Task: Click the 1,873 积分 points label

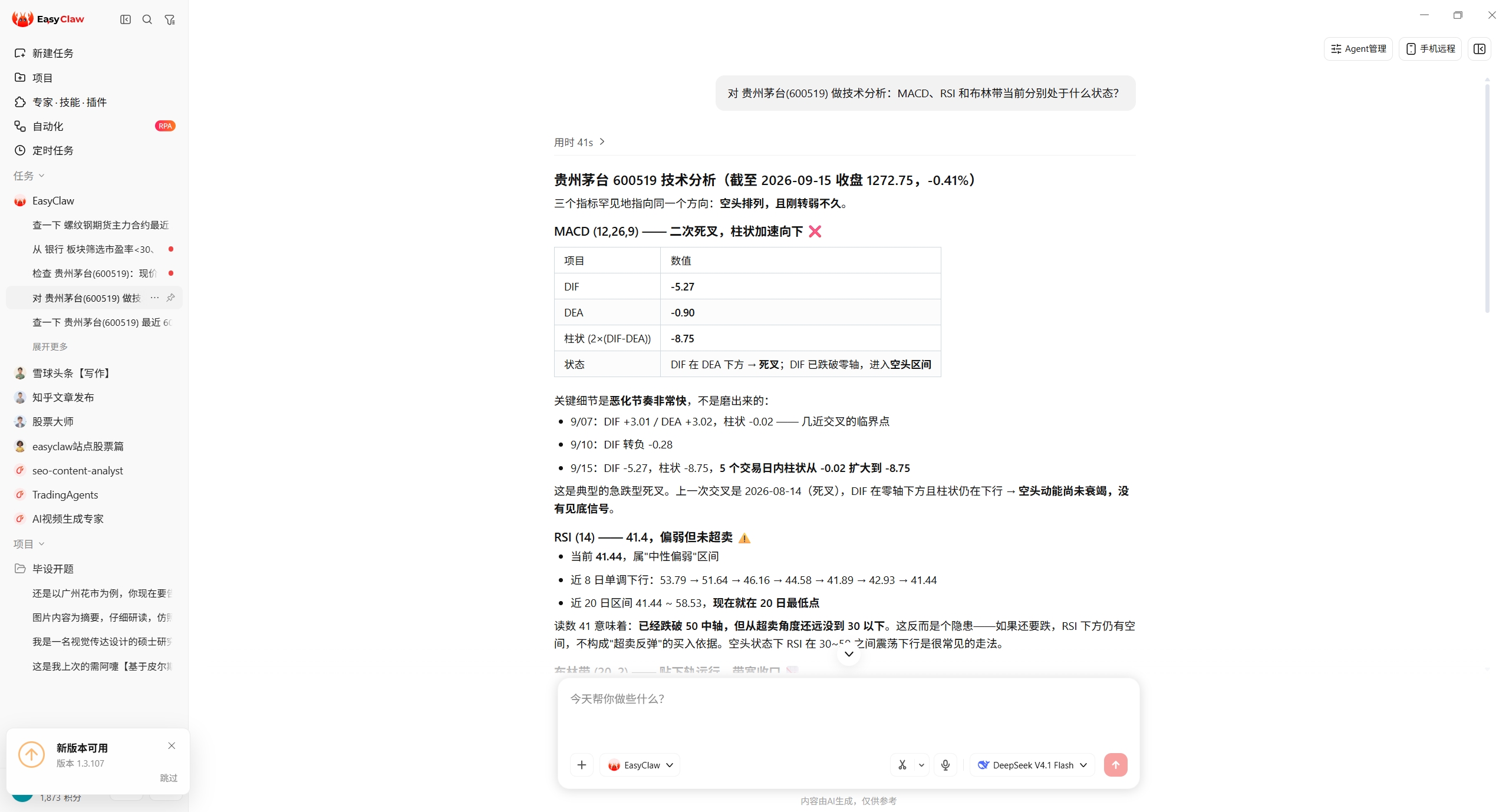Action: (x=61, y=798)
